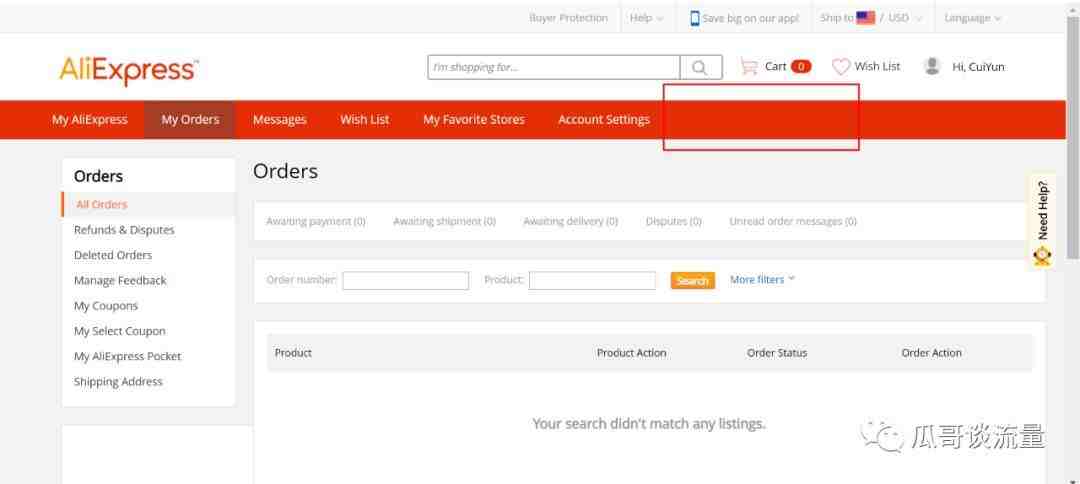Open the Help dropdown
Viewport: 1080px width, 484px height.
pos(646,18)
